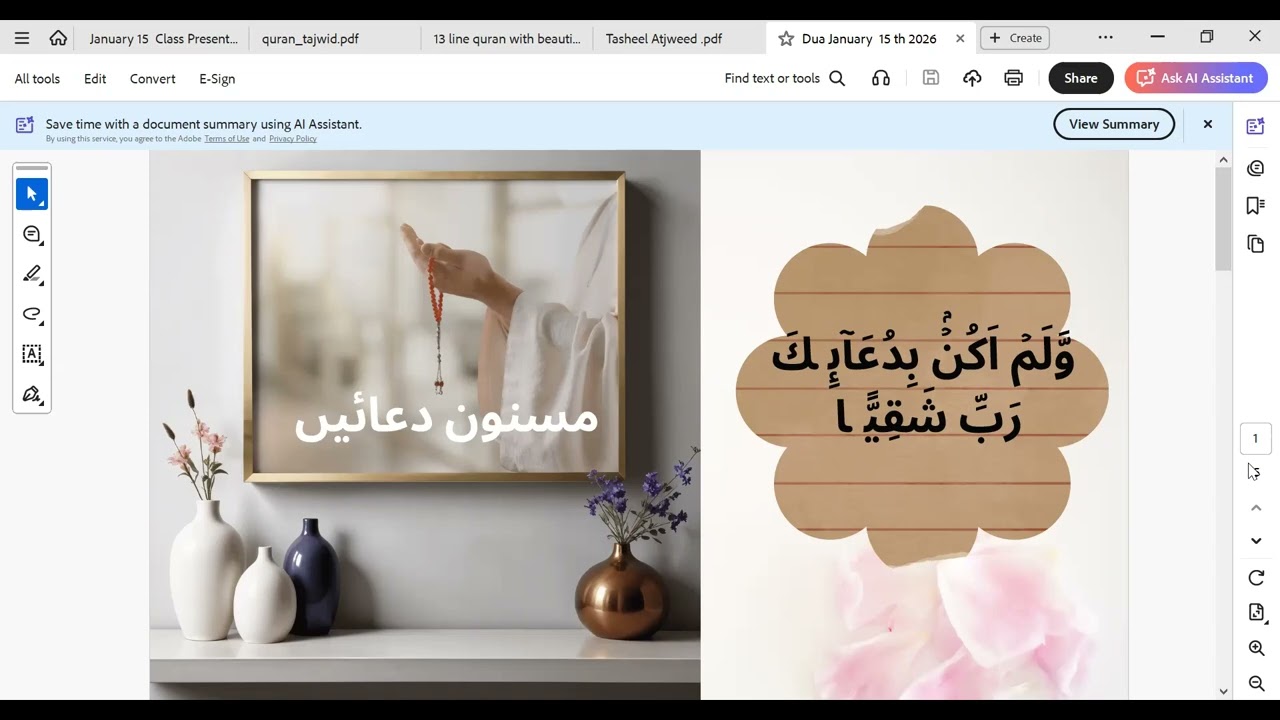
Task: Save the document with floppy icon
Action: click(x=931, y=78)
